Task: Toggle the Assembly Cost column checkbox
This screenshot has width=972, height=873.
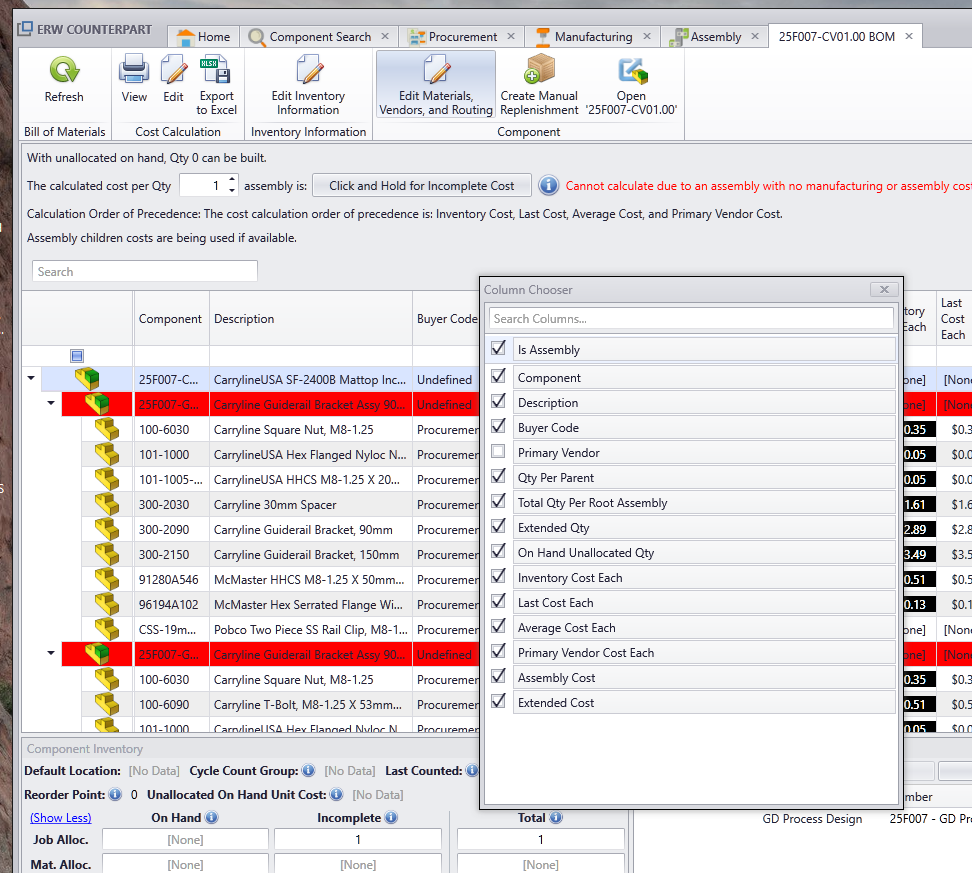Action: [498, 677]
